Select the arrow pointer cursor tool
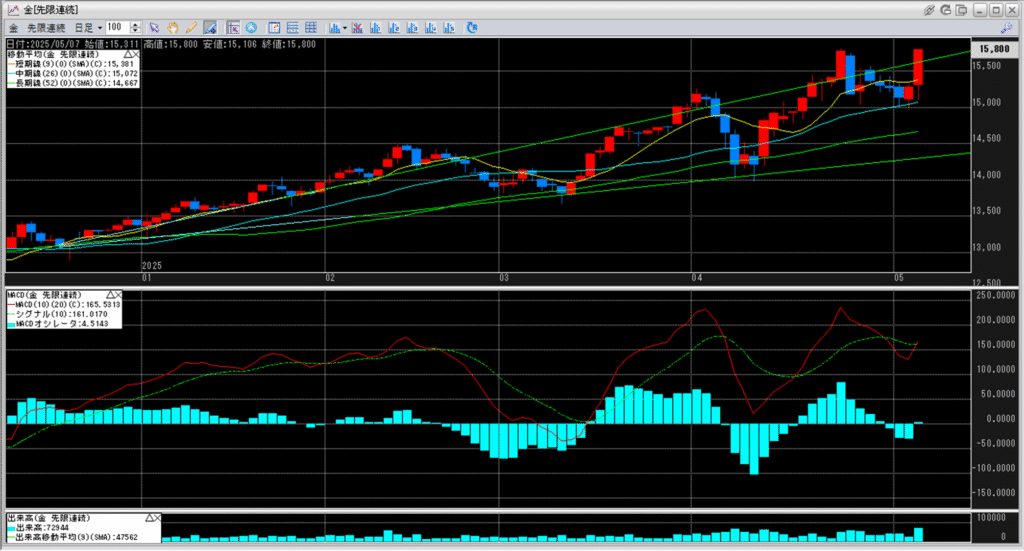This screenshot has height=551, width=1024. (x=153, y=27)
